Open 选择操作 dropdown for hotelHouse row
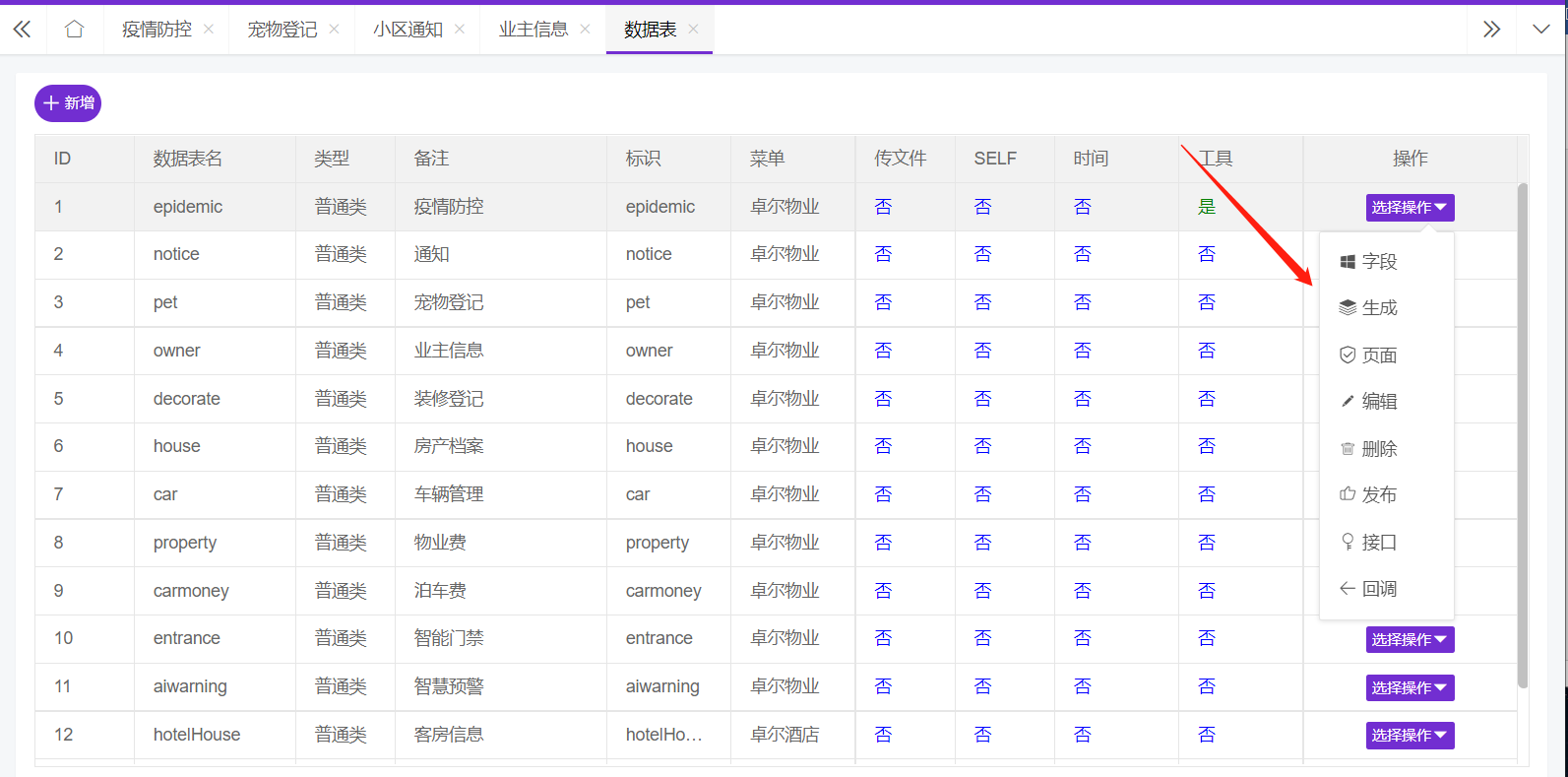Screen dimensions: 1568x777 click(1410, 736)
